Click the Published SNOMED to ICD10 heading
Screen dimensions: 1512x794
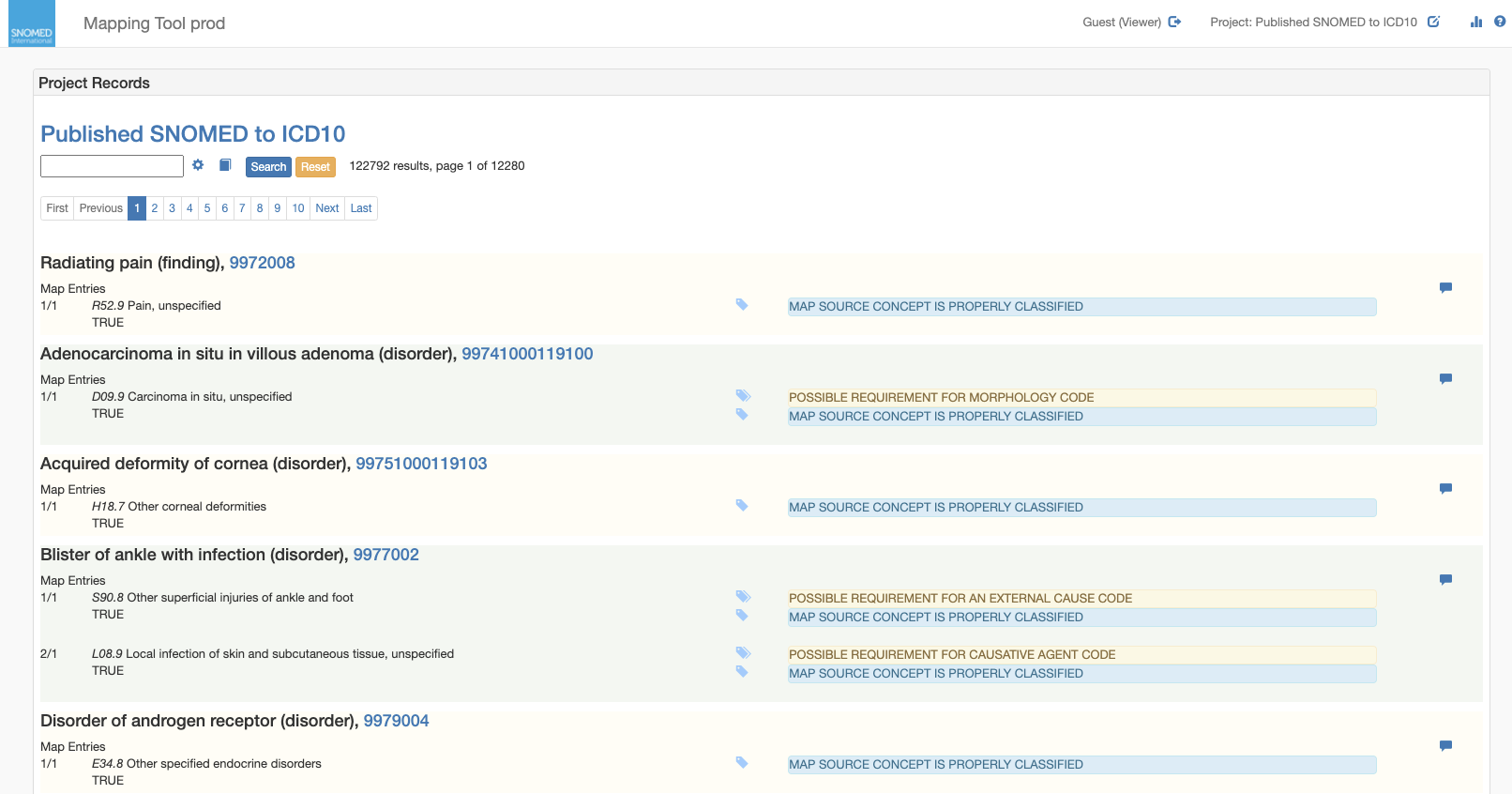192,134
